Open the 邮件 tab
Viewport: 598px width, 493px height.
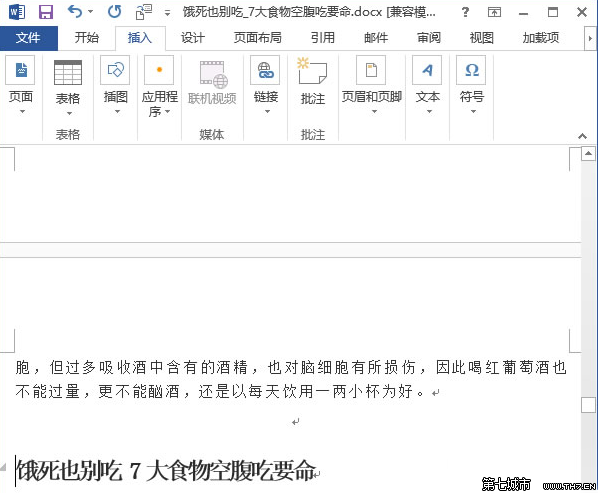tap(376, 38)
